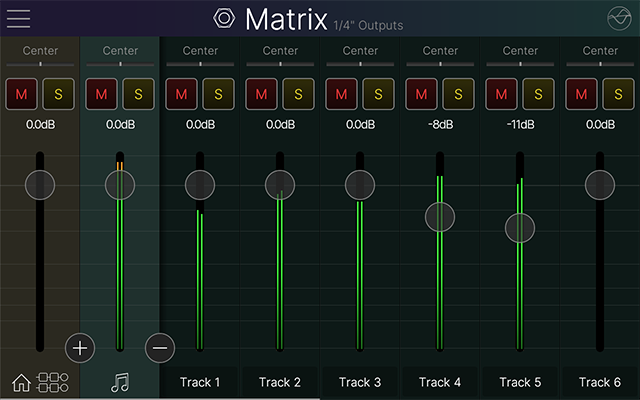
Task: Click the Track 5 name label
Action: (x=520, y=382)
